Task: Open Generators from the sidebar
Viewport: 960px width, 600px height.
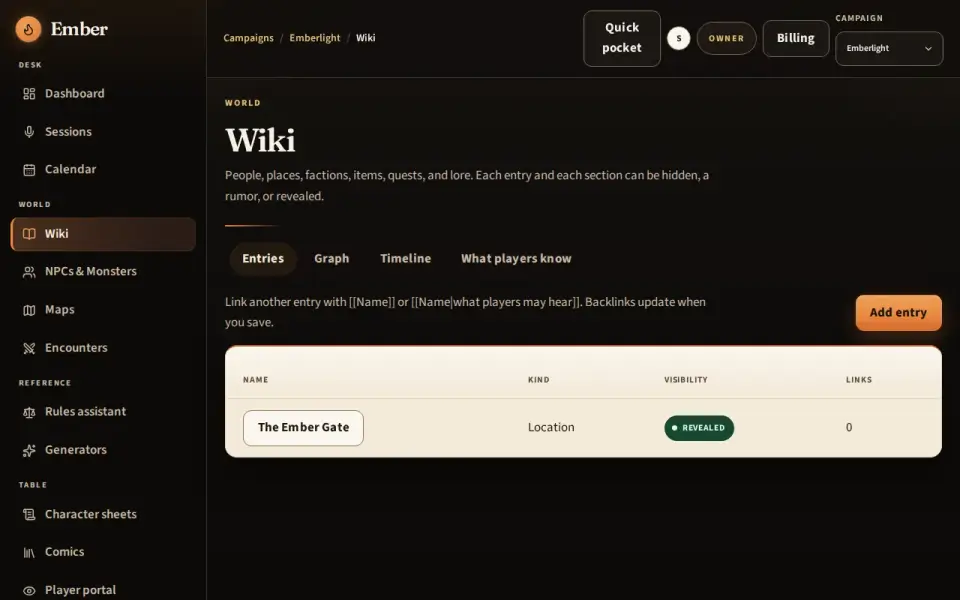Action: (103, 450)
